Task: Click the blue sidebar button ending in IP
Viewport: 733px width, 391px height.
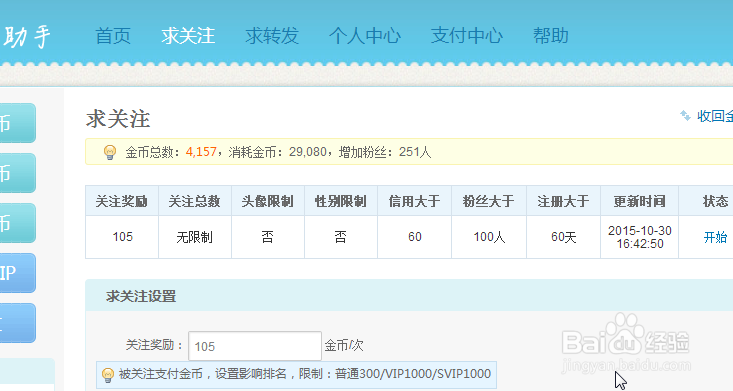Action: (x=18, y=273)
